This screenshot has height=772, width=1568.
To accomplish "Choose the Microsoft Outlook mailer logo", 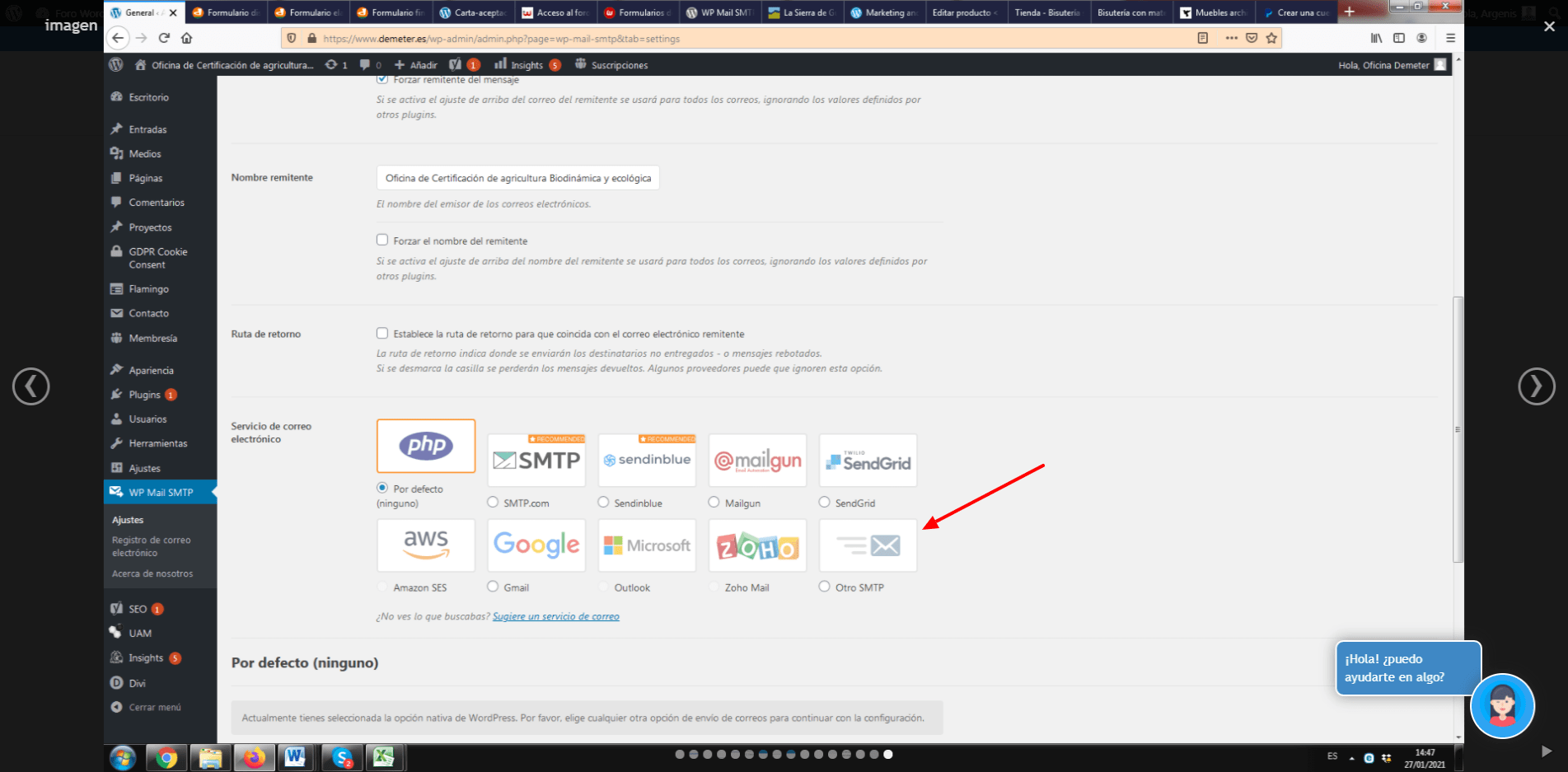I will click(647, 545).
